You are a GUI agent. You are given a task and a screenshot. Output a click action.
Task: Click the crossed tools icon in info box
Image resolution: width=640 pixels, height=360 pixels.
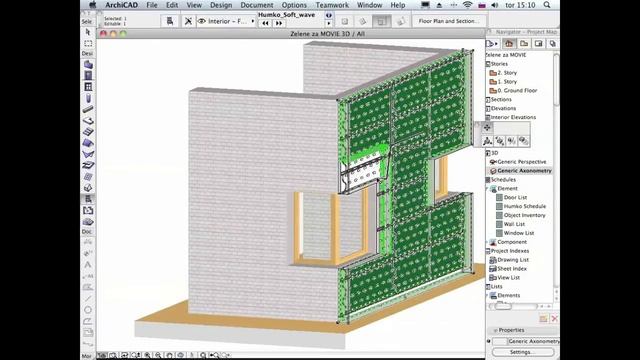pyautogui.click(x=188, y=21)
